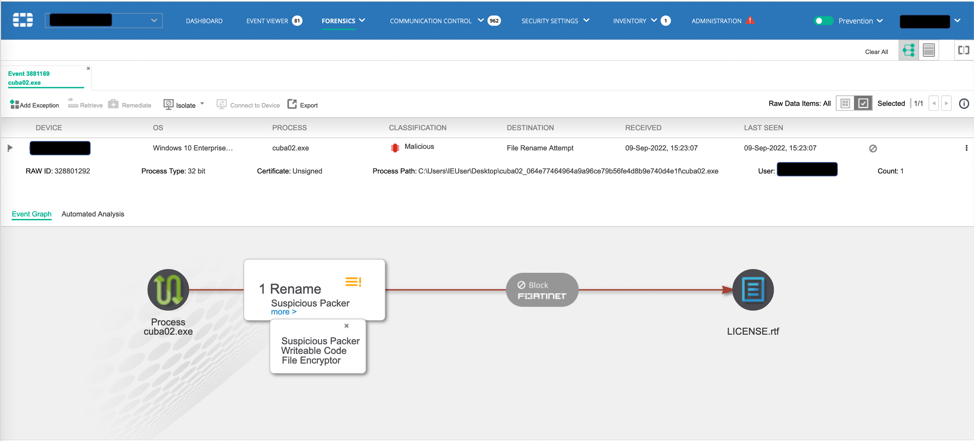Open the Event Viewer menu item
This screenshot has width=974, height=441.
267,21
